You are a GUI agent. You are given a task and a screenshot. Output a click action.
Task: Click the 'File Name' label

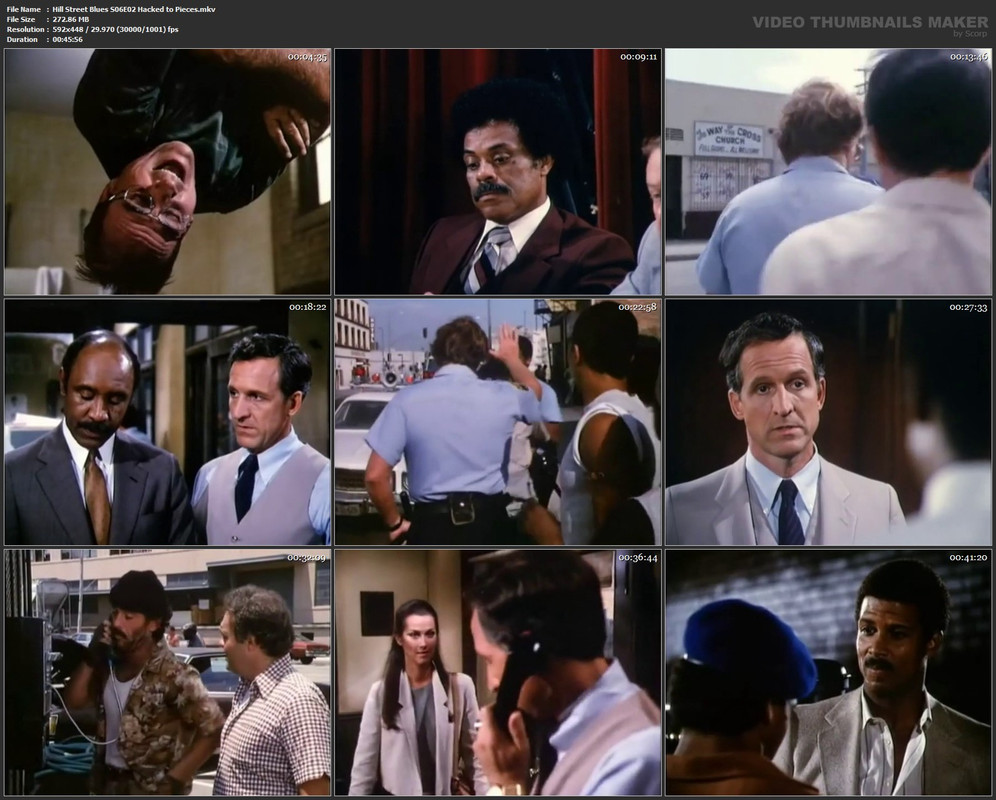[24, 10]
